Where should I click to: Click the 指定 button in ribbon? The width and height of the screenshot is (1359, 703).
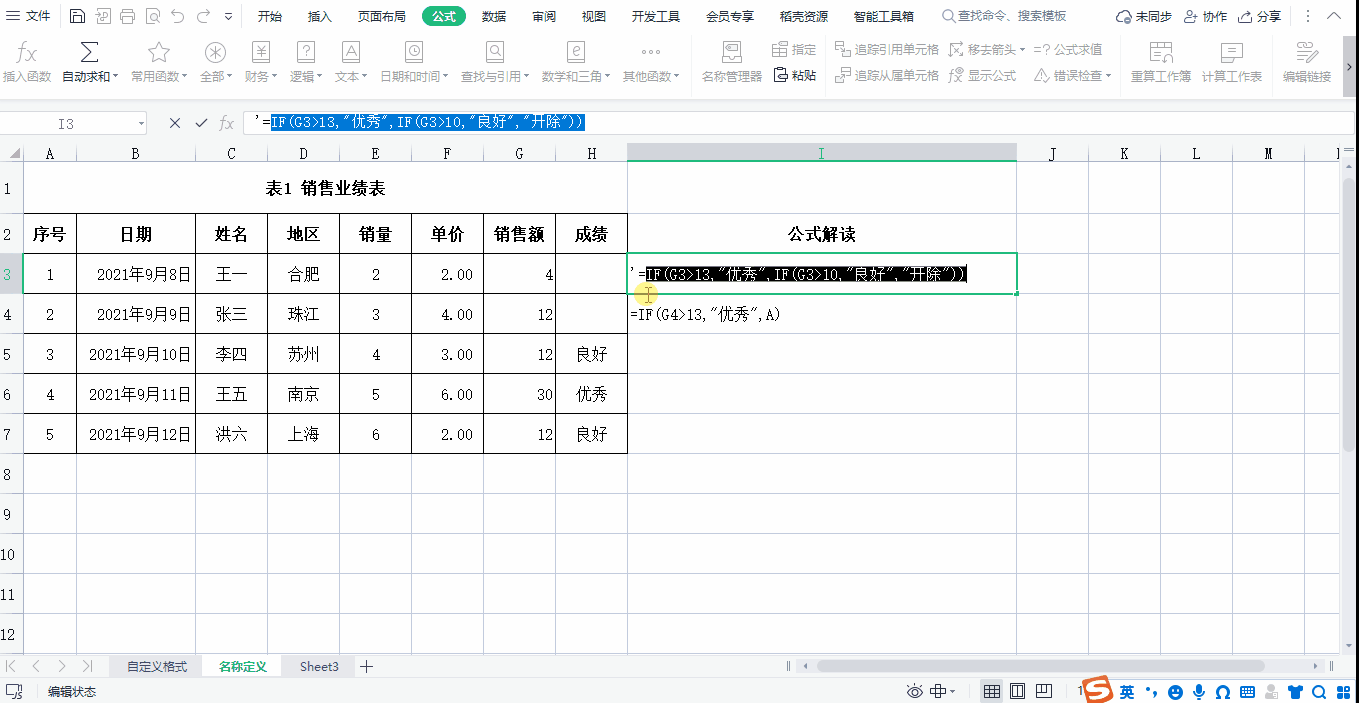click(794, 49)
